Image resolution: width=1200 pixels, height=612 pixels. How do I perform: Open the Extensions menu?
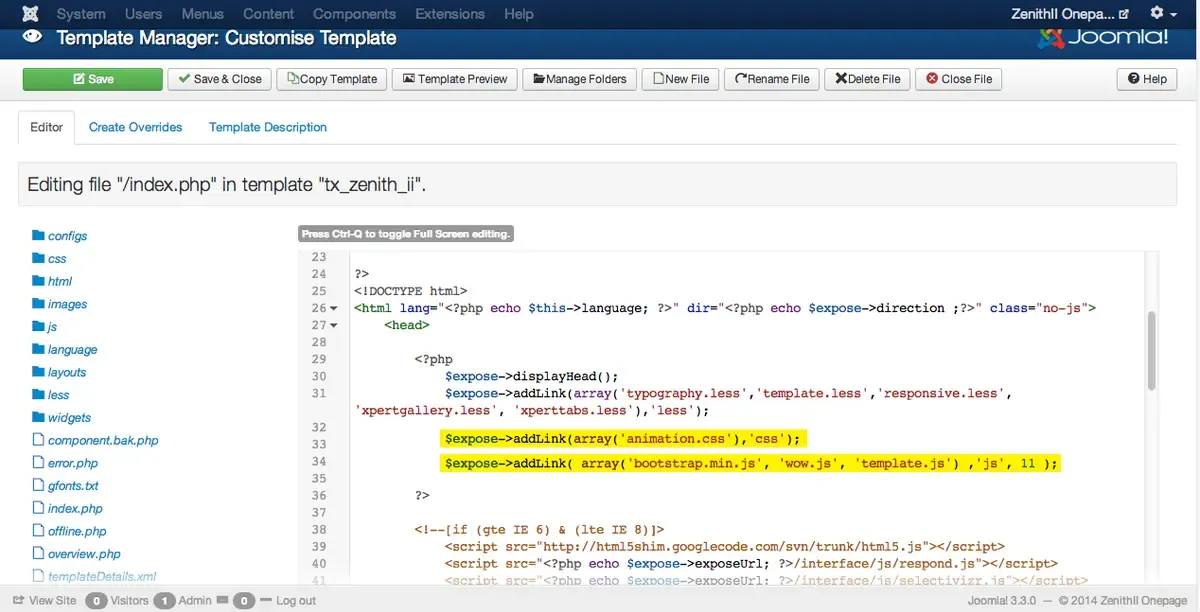pos(449,14)
